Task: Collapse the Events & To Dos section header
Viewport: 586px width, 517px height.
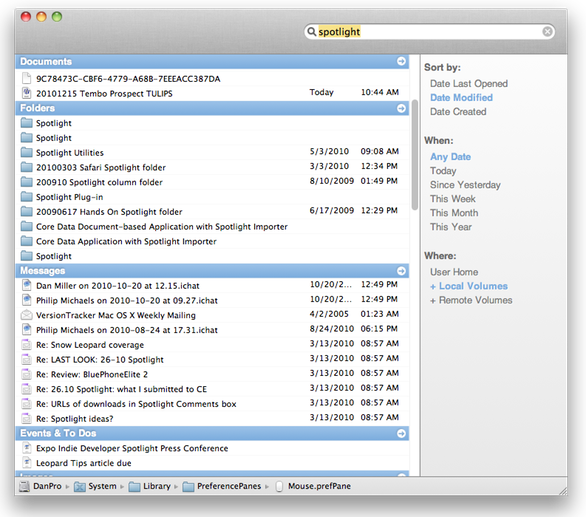Action: point(212,433)
